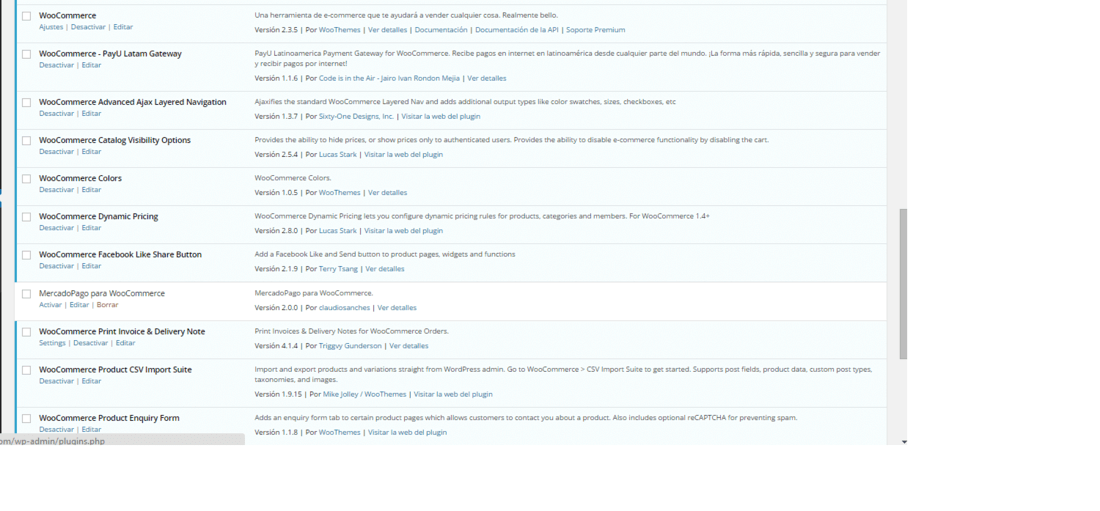Editar Product CSV Import Suite
The width and height of the screenshot is (1100, 511).
(x=91, y=381)
